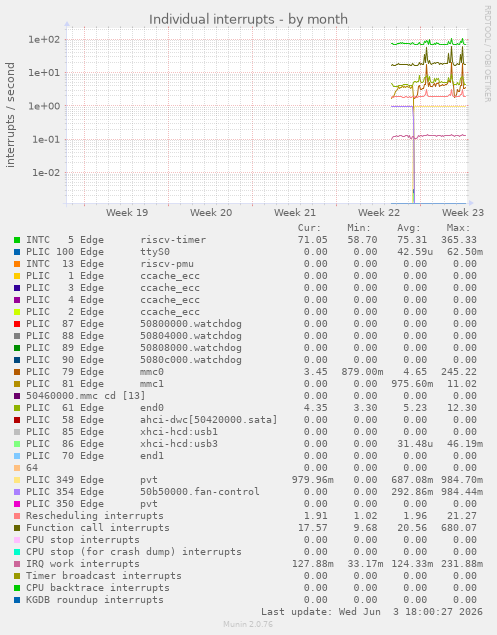Click the green riscv-timer legend swatch

pos(17,240)
